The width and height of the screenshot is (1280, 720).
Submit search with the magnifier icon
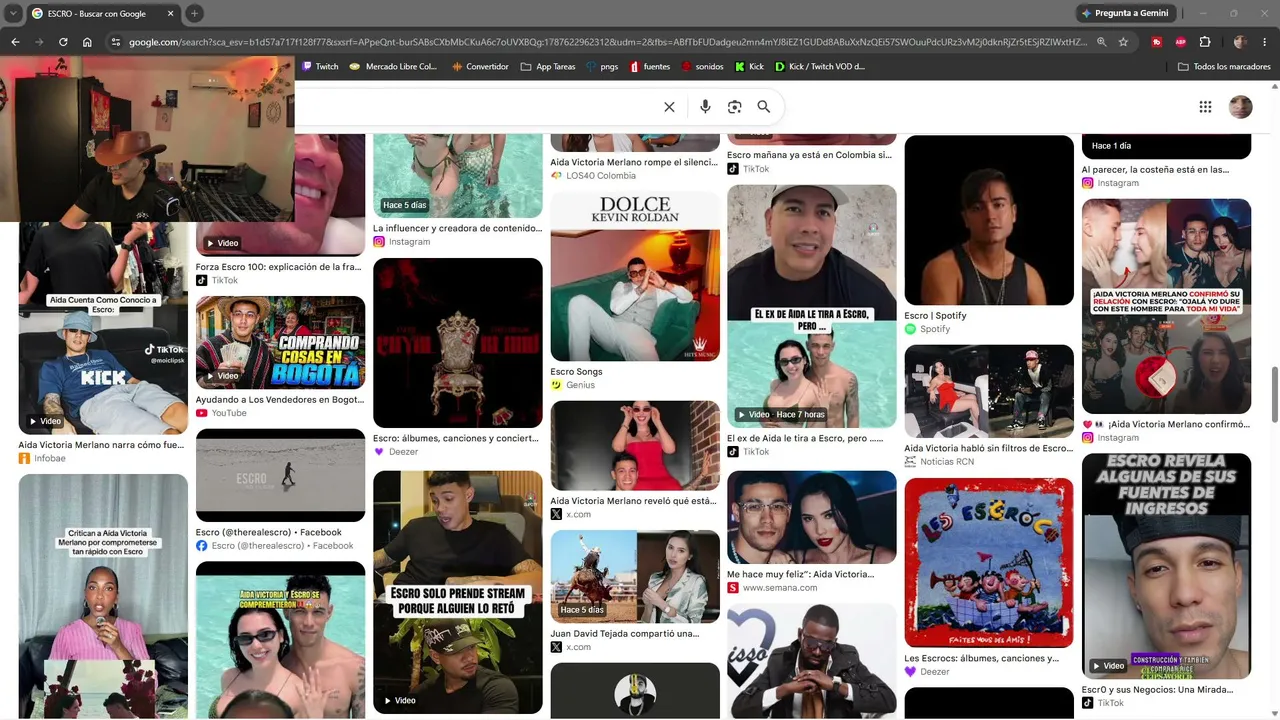764,107
